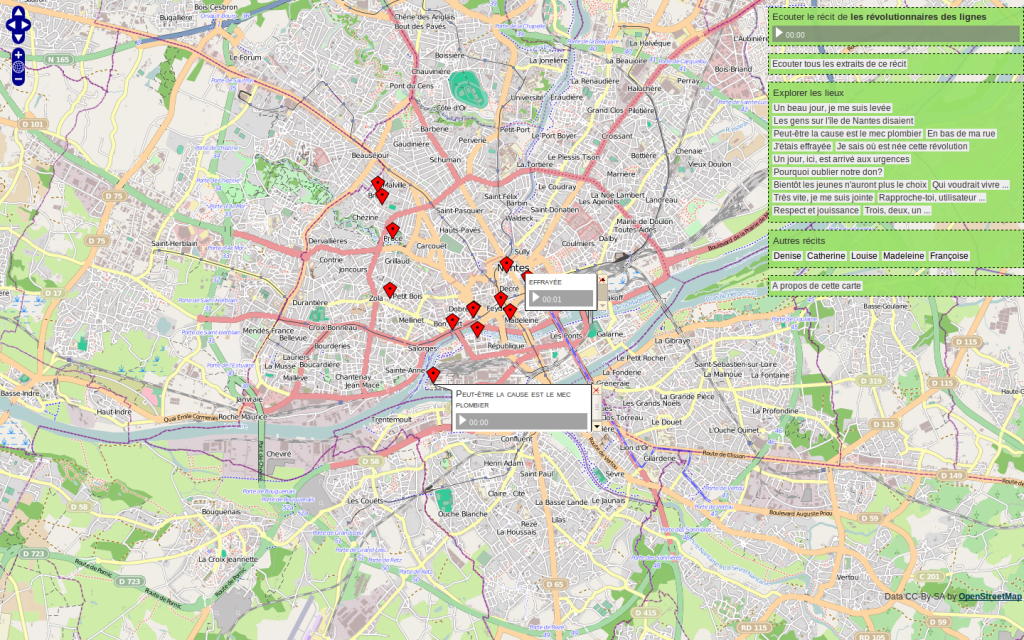This screenshot has width=1024, height=640.
Task: Click the red marker near Sainte-Anne
Action: (x=433, y=375)
